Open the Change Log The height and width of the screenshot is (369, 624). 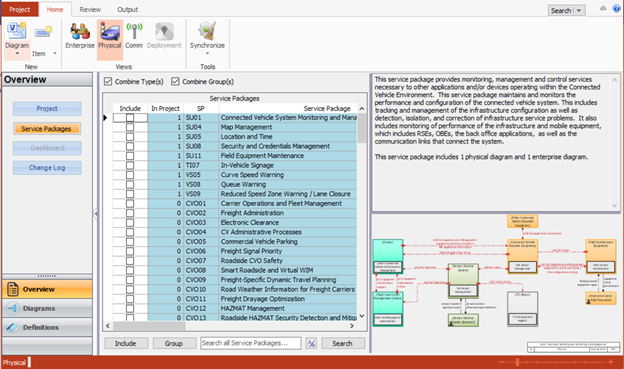tap(47, 168)
